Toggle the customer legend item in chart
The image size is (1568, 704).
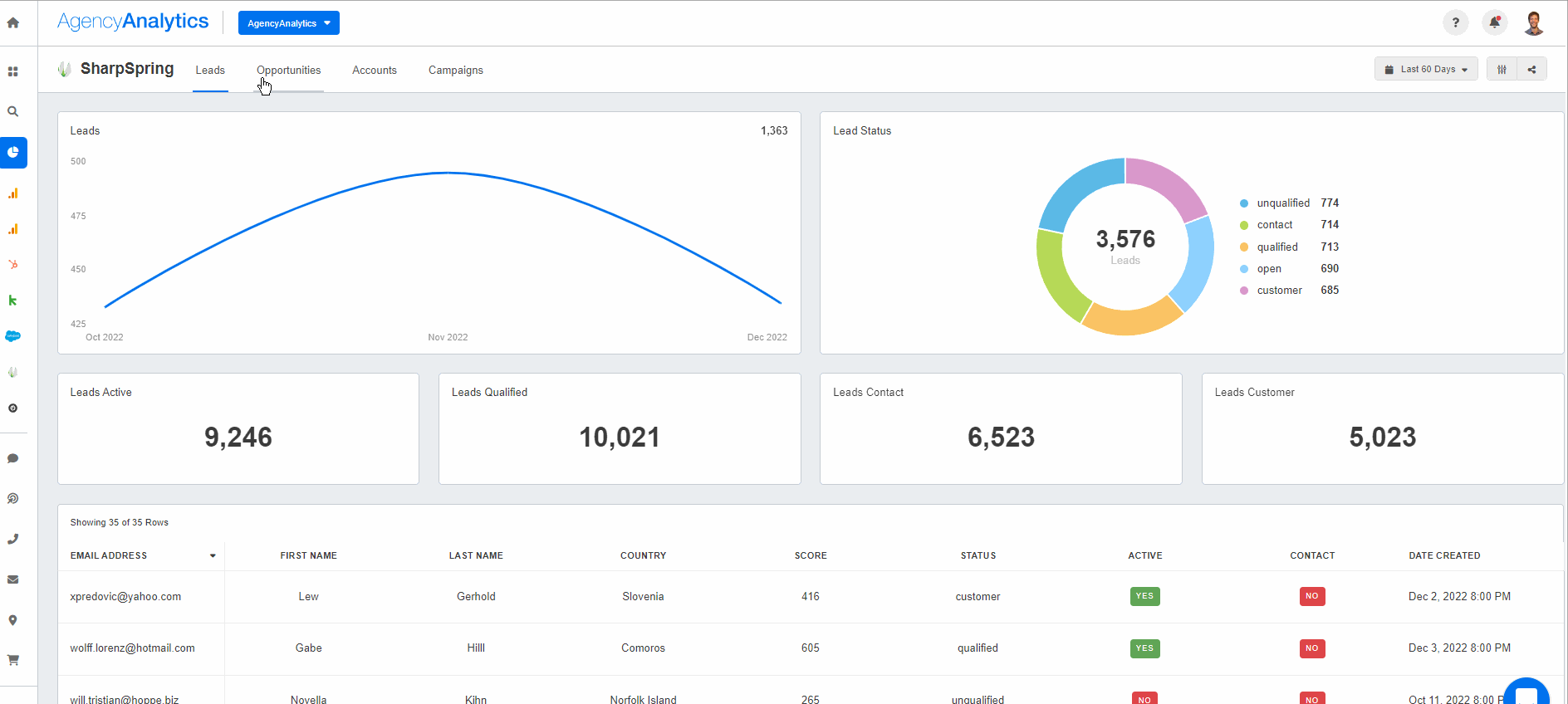(1279, 291)
